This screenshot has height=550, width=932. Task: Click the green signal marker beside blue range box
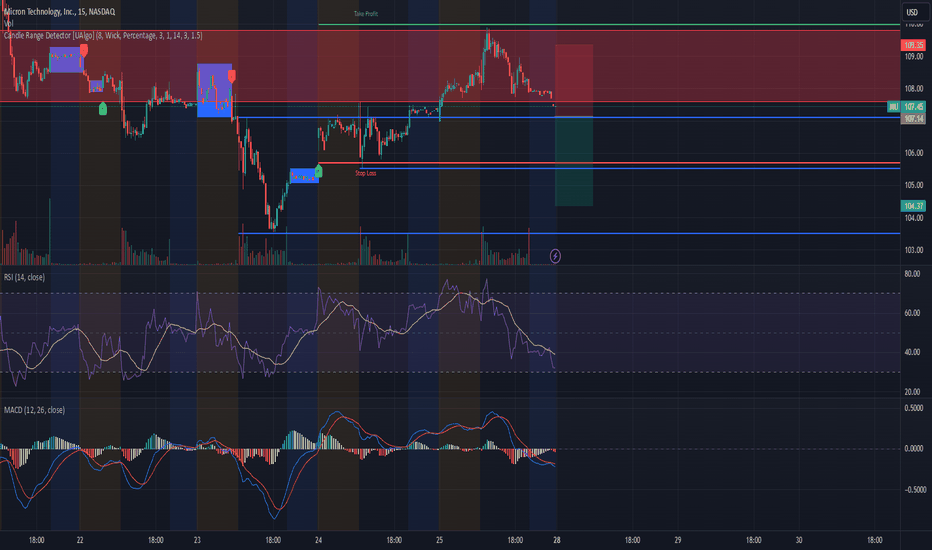(x=319, y=171)
